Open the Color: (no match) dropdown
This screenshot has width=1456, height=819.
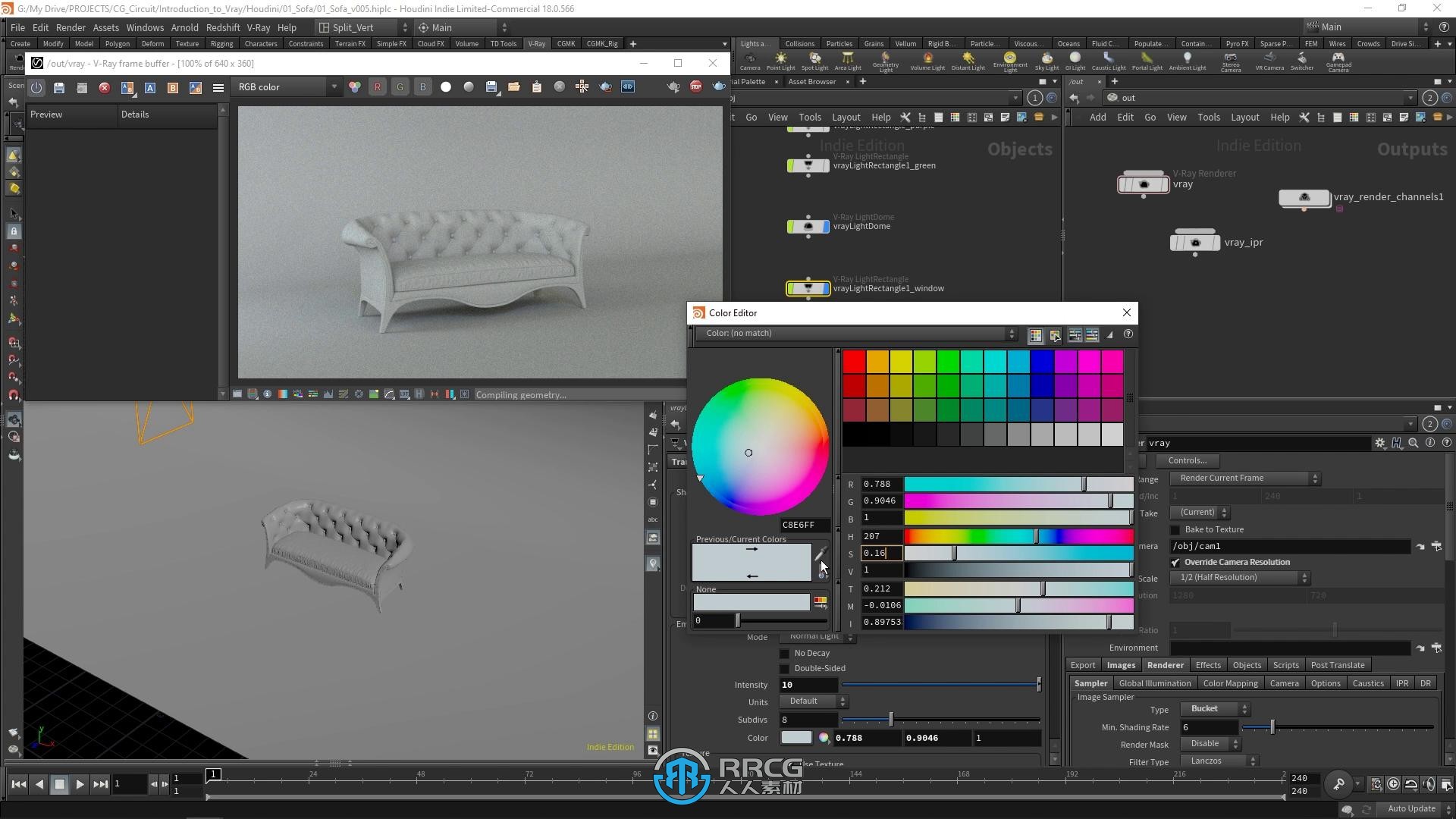[855, 334]
